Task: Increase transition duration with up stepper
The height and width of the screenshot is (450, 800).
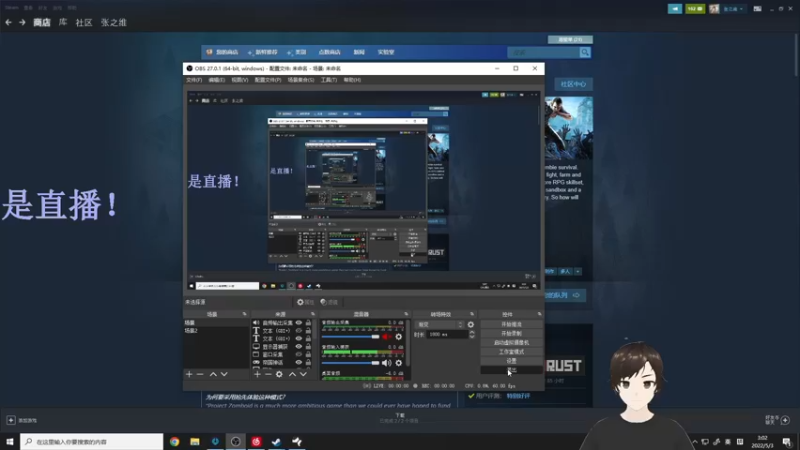Action: click(x=471, y=332)
